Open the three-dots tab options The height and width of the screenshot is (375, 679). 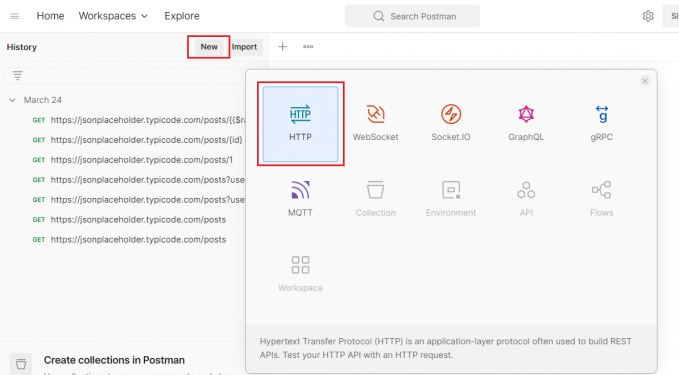click(308, 46)
